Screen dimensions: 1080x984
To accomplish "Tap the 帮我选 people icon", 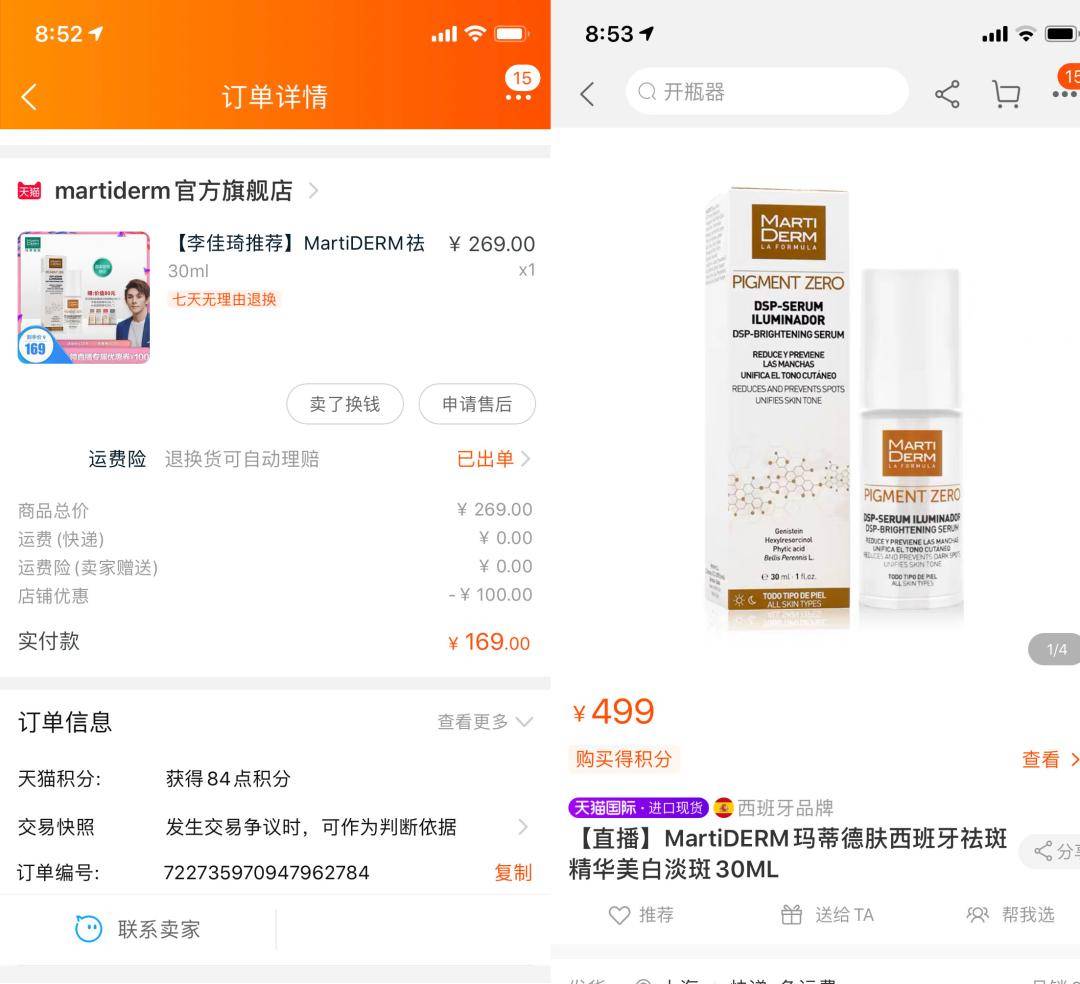I will [977, 914].
